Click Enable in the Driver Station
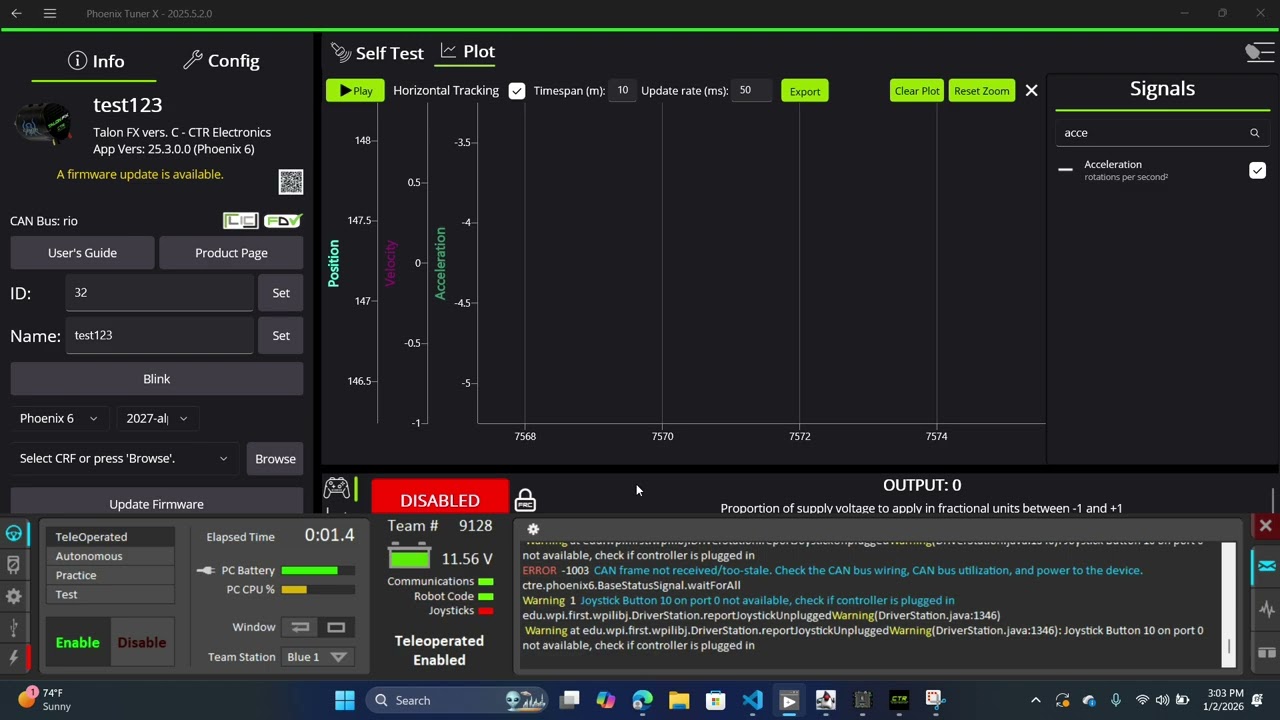1280x720 pixels. pyautogui.click(x=77, y=643)
